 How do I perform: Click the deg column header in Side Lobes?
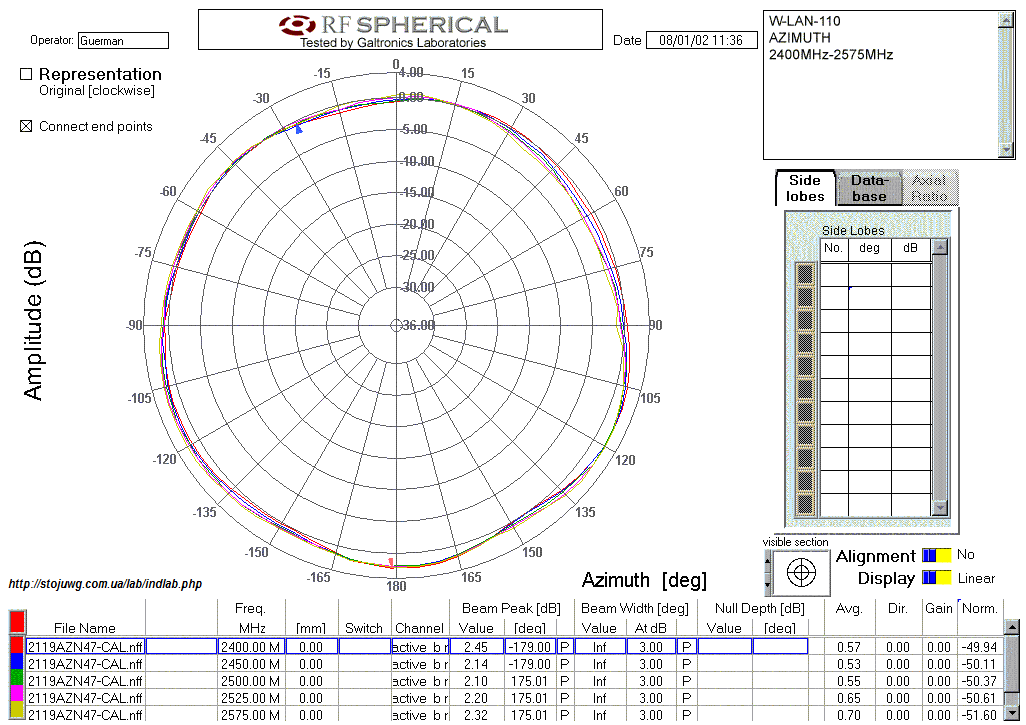(x=870, y=248)
